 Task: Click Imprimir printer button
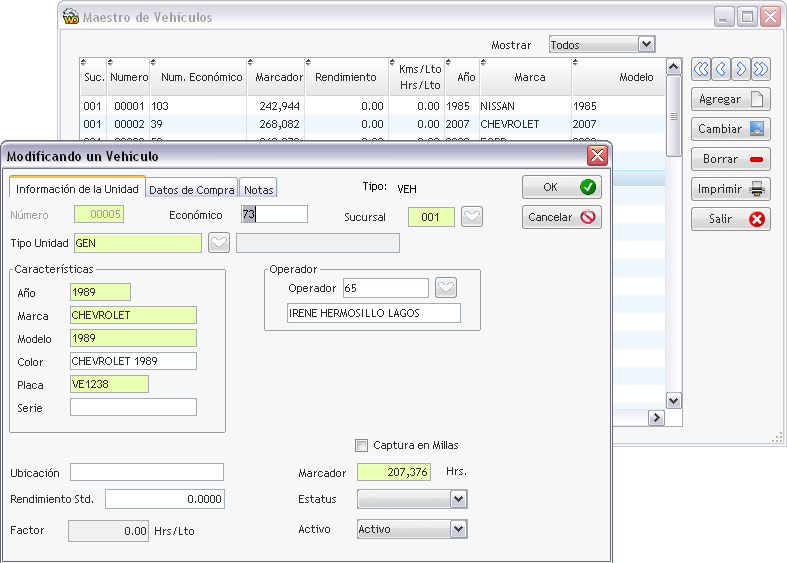click(730, 189)
